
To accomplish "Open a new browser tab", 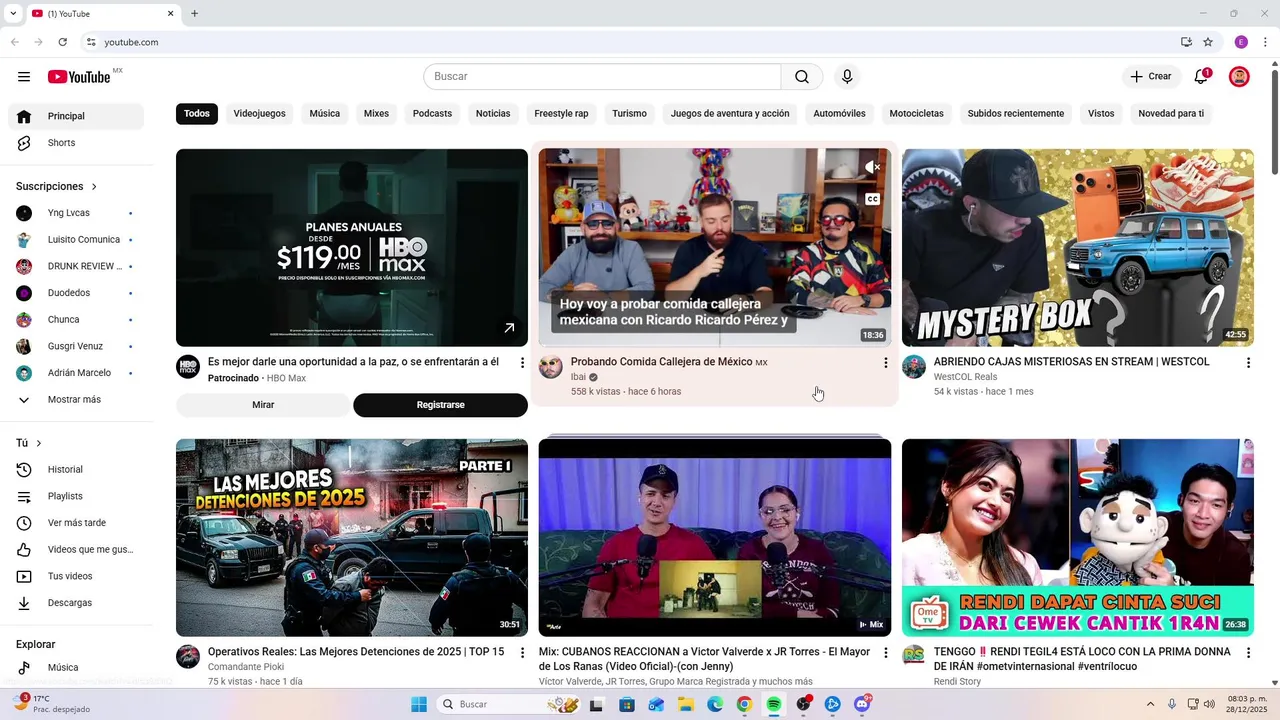I will click(194, 13).
